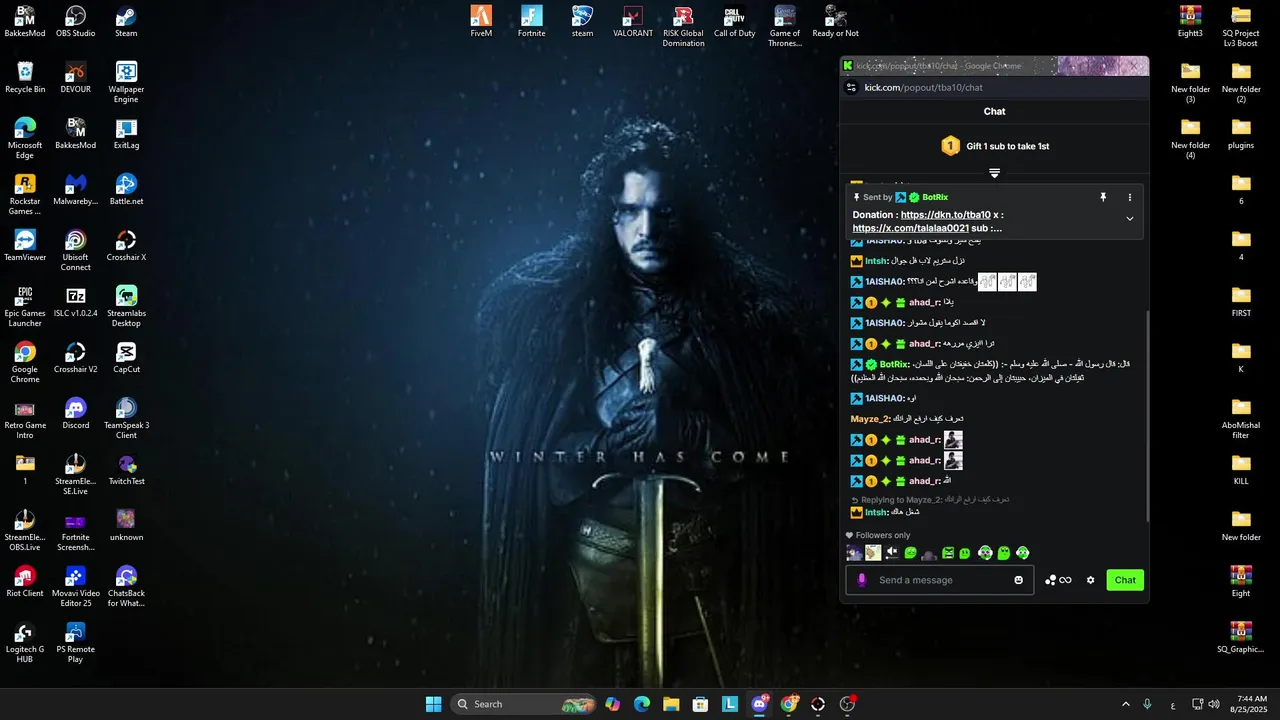1280x720 pixels.
Task: Open the FIRST folder on desktop
Action: point(1241,302)
